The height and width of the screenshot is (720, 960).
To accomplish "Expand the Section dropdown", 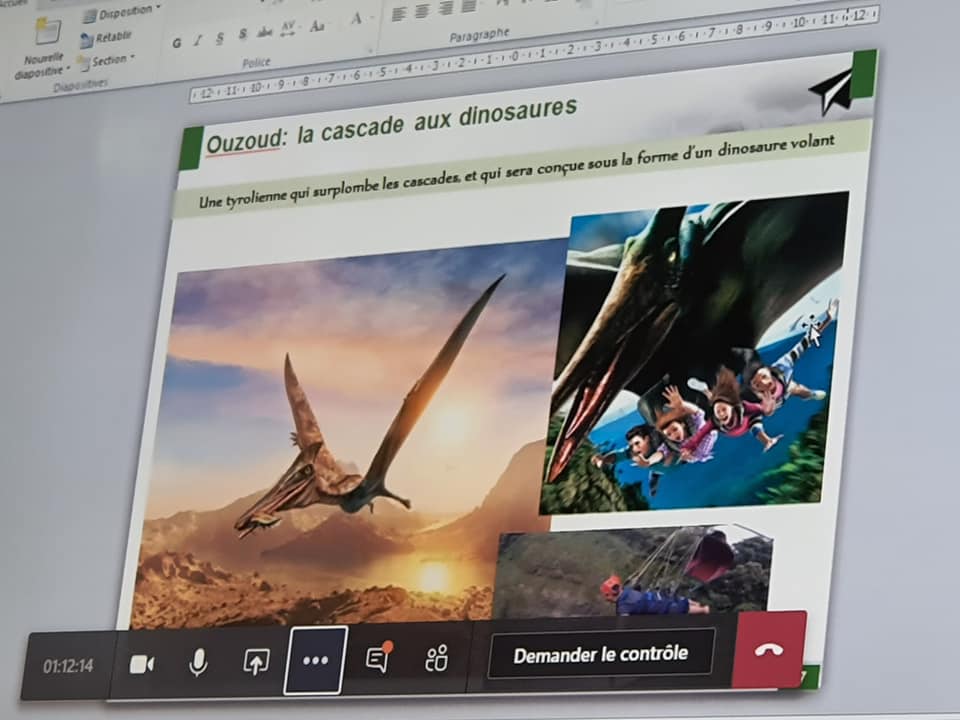I will [112, 61].
